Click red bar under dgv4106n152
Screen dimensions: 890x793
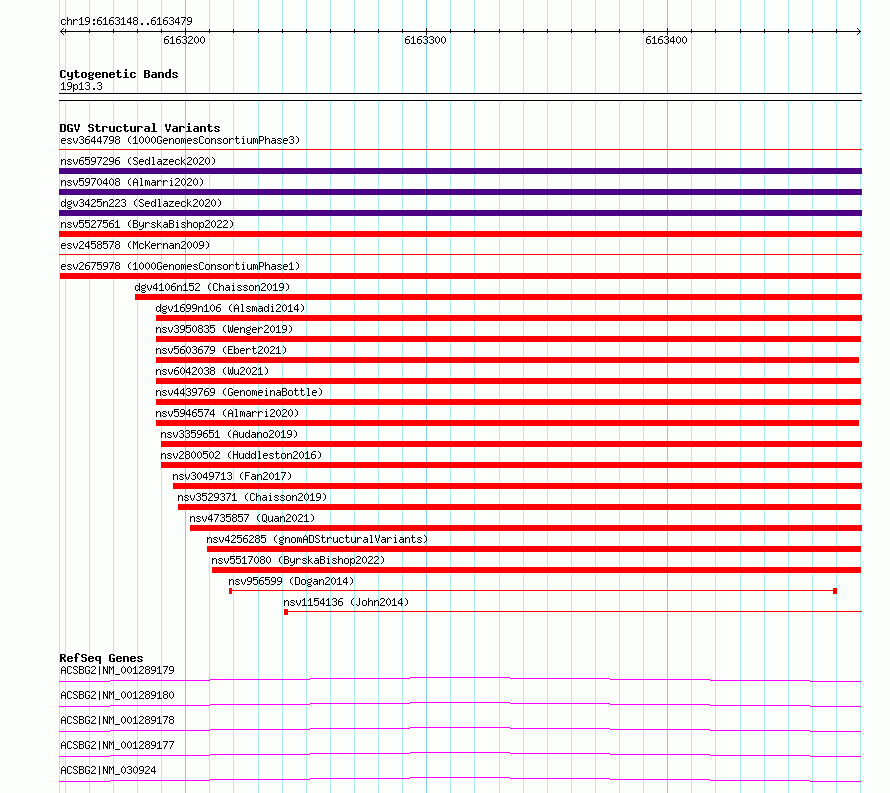tap(498, 297)
